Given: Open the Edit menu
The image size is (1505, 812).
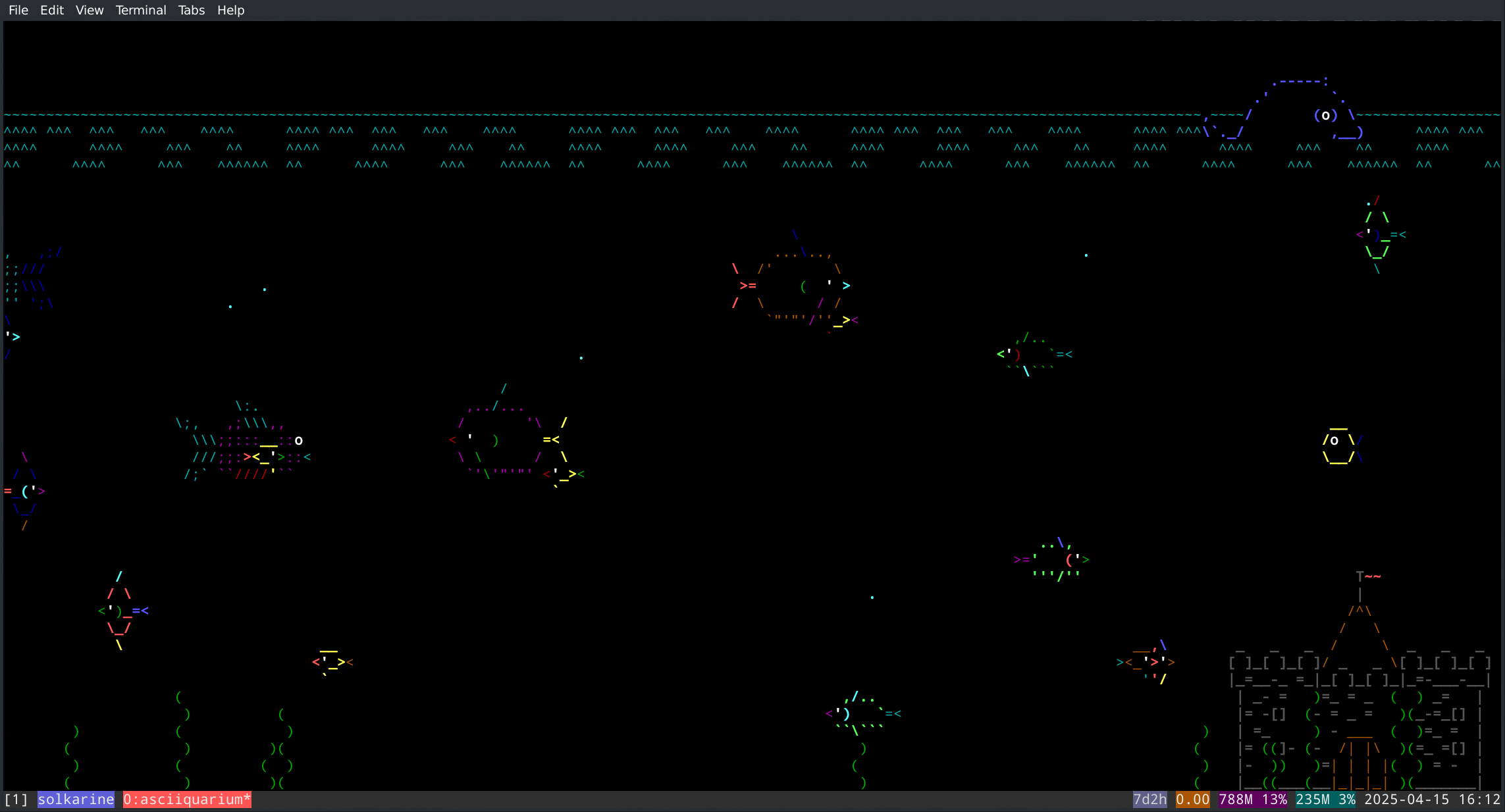Looking at the screenshot, I should [x=51, y=10].
